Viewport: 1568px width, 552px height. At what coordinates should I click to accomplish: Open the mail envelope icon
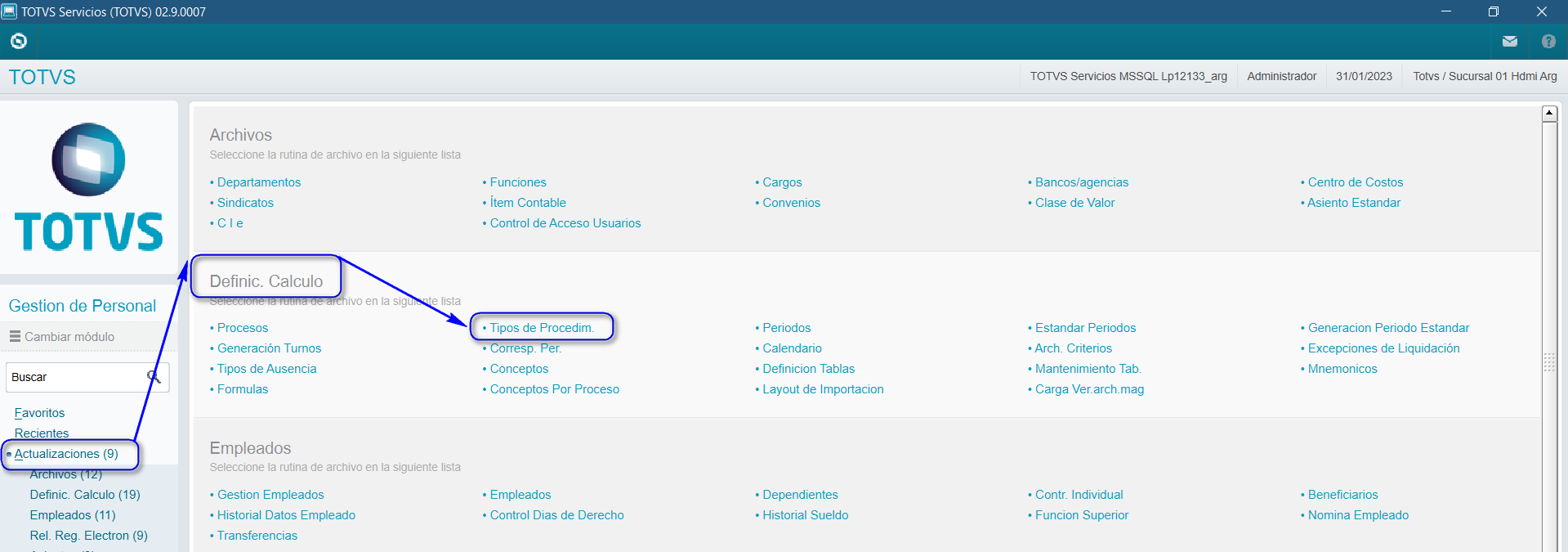pos(1510,41)
